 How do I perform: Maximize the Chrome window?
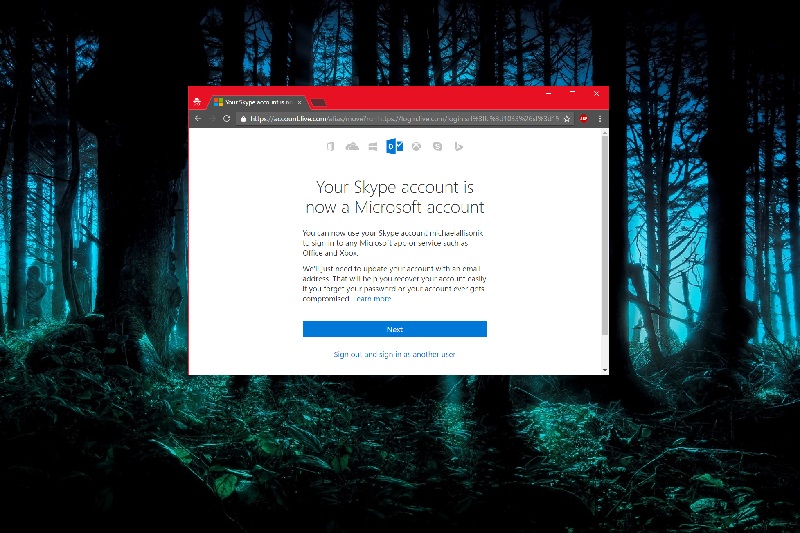(x=572, y=93)
